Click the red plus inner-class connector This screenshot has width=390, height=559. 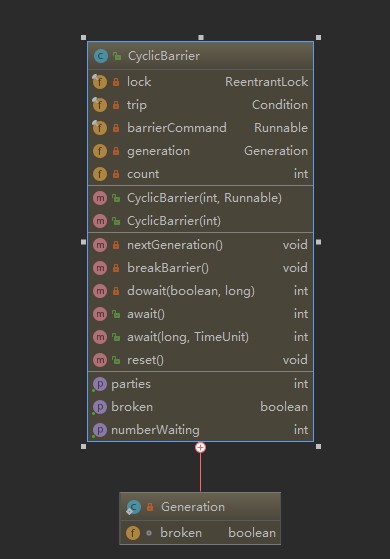click(200, 447)
